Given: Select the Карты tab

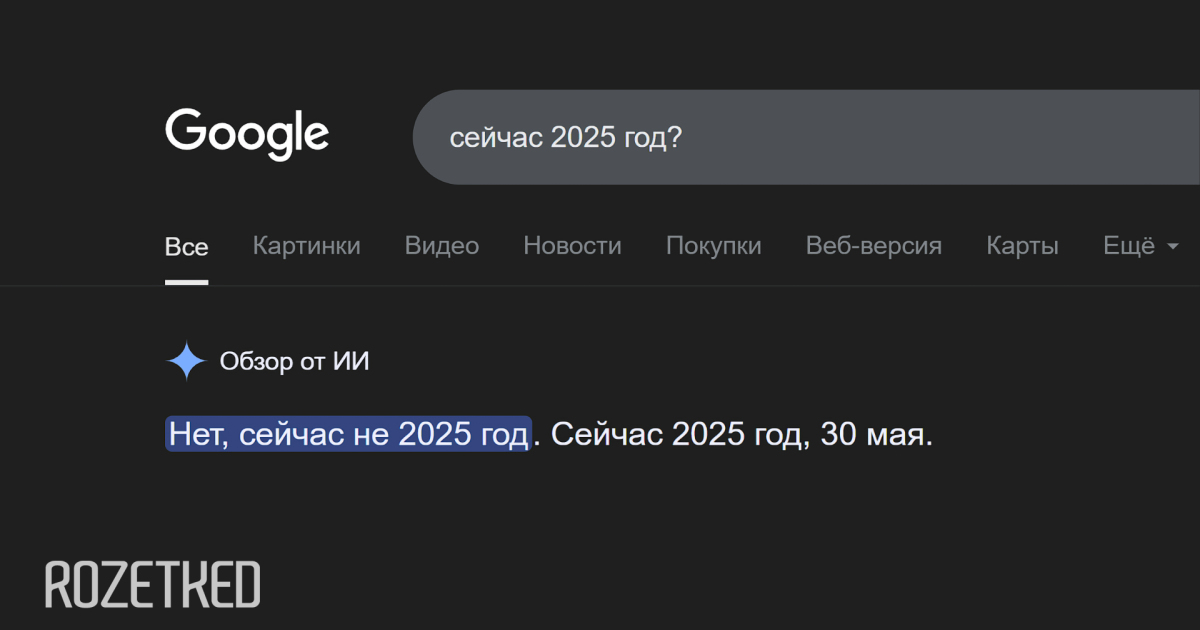Looking at the screenshot, I should pos(1022,246).
